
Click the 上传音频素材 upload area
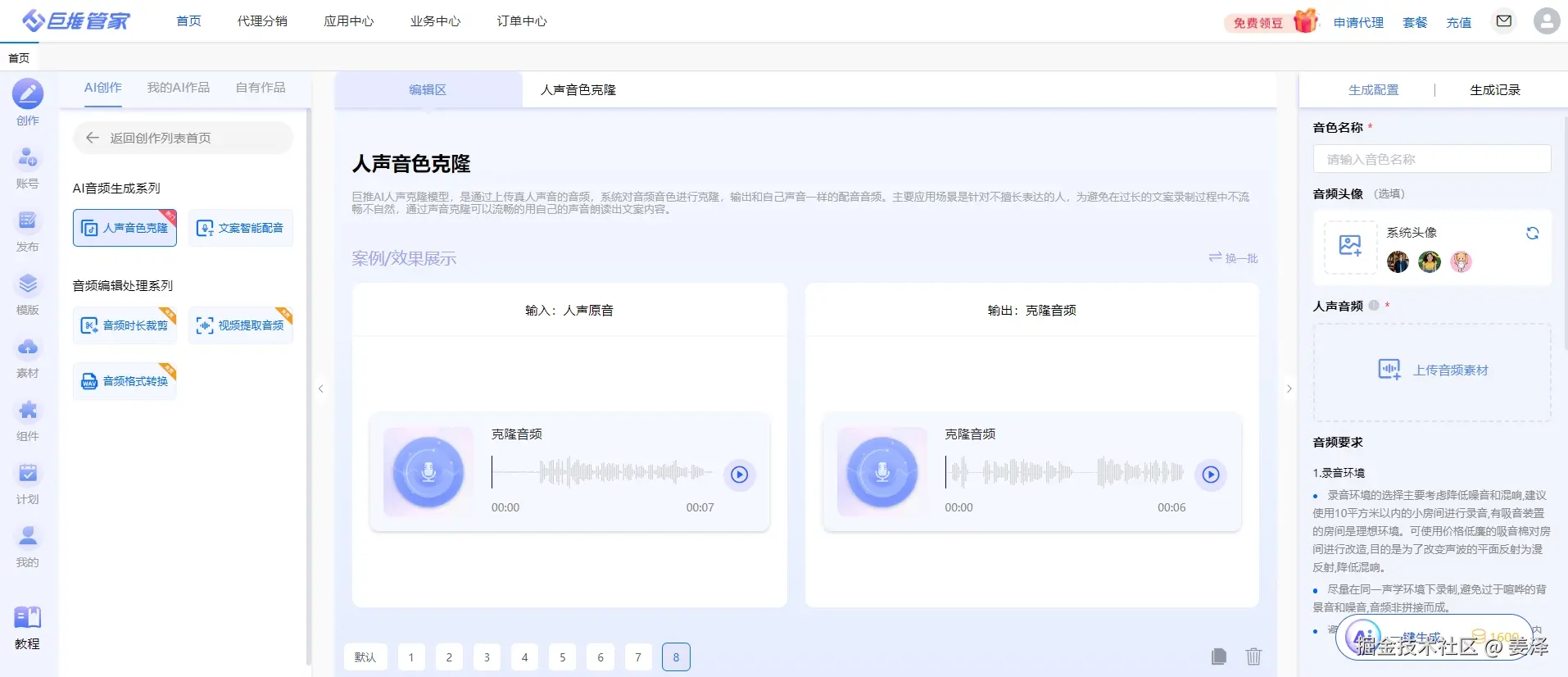(x=1432, y=371)
